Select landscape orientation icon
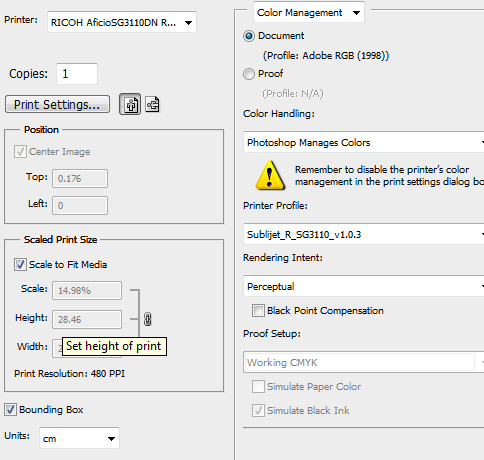This screenshot has height=460, width=484. [152, 105]
